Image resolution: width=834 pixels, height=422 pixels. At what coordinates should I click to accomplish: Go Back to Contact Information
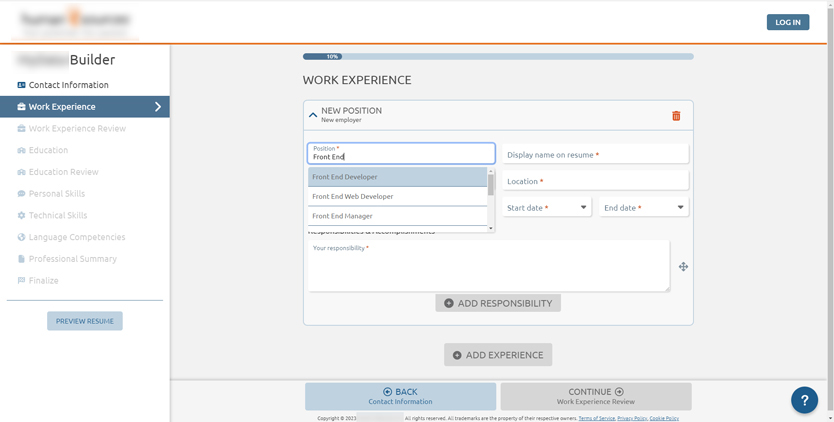[x=400, y=396]
